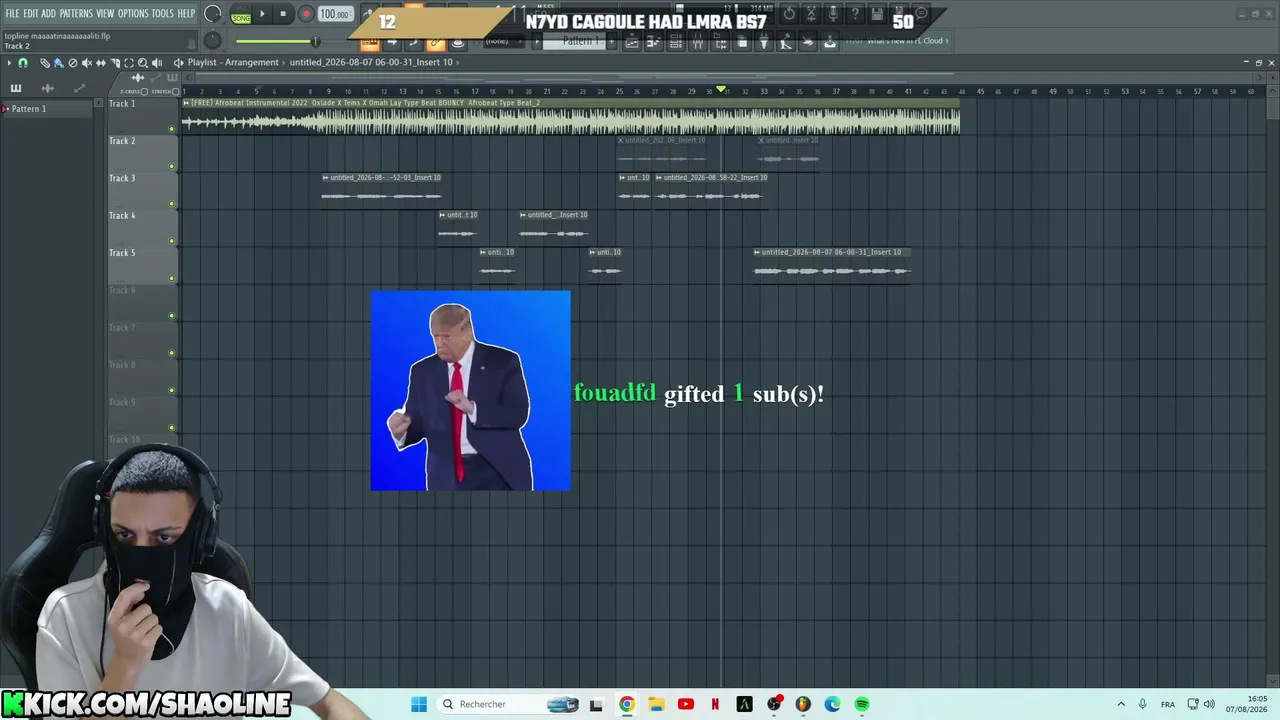
Task: Arm recording with the Record button
Action: 306,14
